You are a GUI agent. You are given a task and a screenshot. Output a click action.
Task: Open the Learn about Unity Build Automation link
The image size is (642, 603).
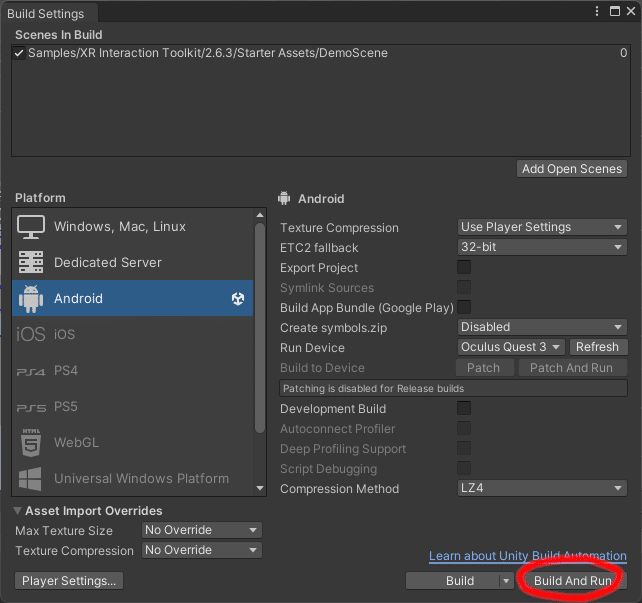click(528, 556)
